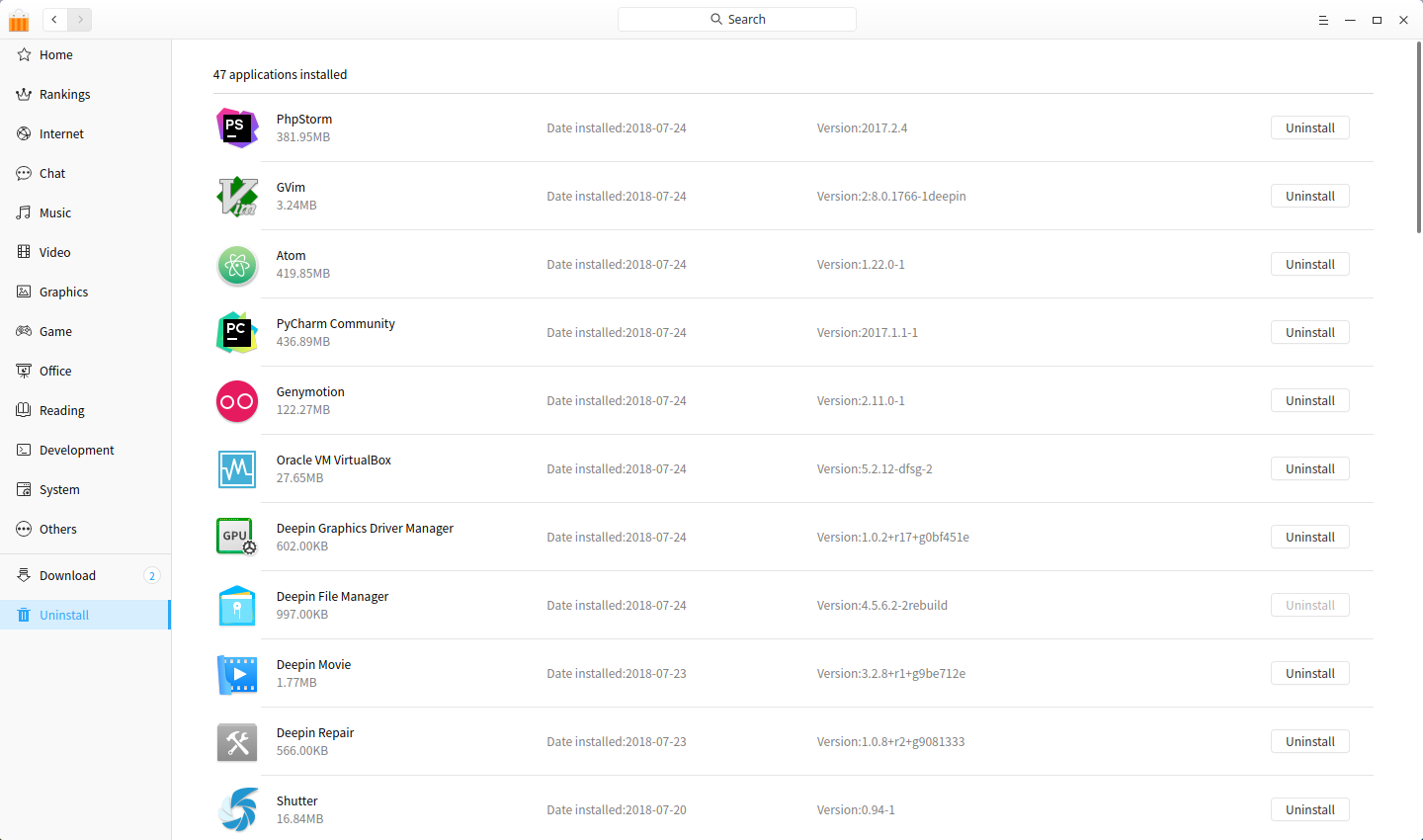Select the Others category
Screen dimensions: 1423x840
click(x=85, y=530)
